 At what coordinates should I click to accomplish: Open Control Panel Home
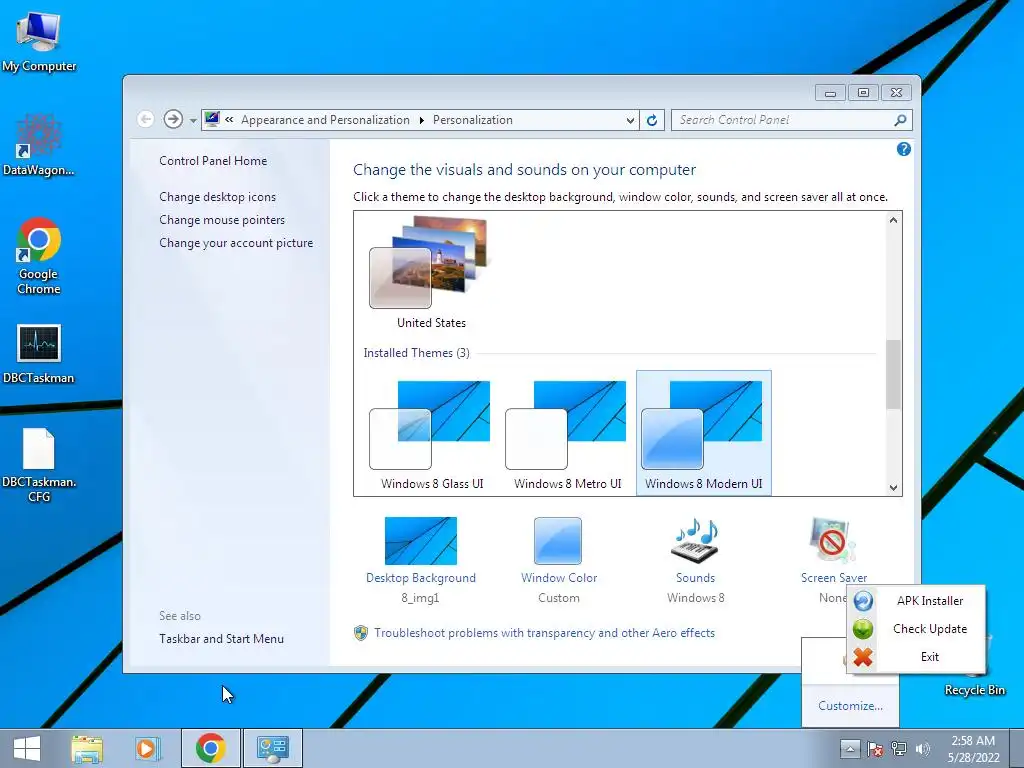point(213,161)
